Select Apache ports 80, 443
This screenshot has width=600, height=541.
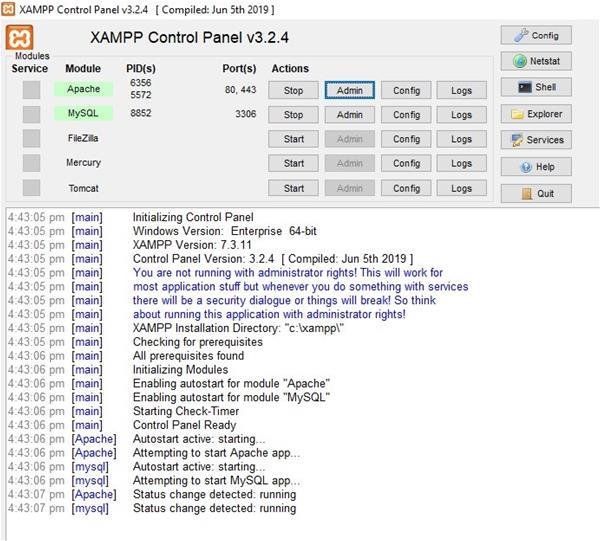[x=240, y=90]
